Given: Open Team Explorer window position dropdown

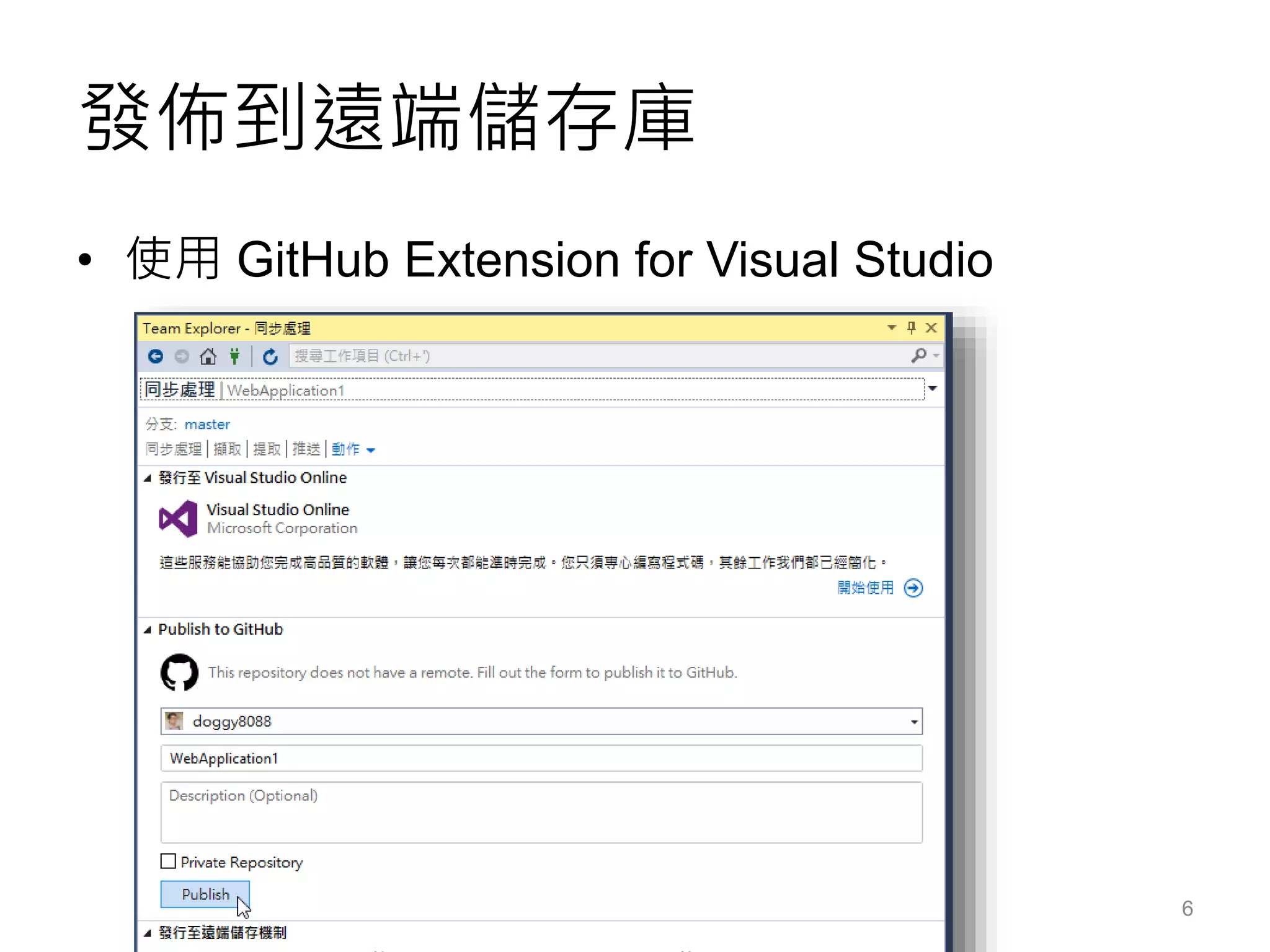Looking at the screenshot, I should point(892,327).
